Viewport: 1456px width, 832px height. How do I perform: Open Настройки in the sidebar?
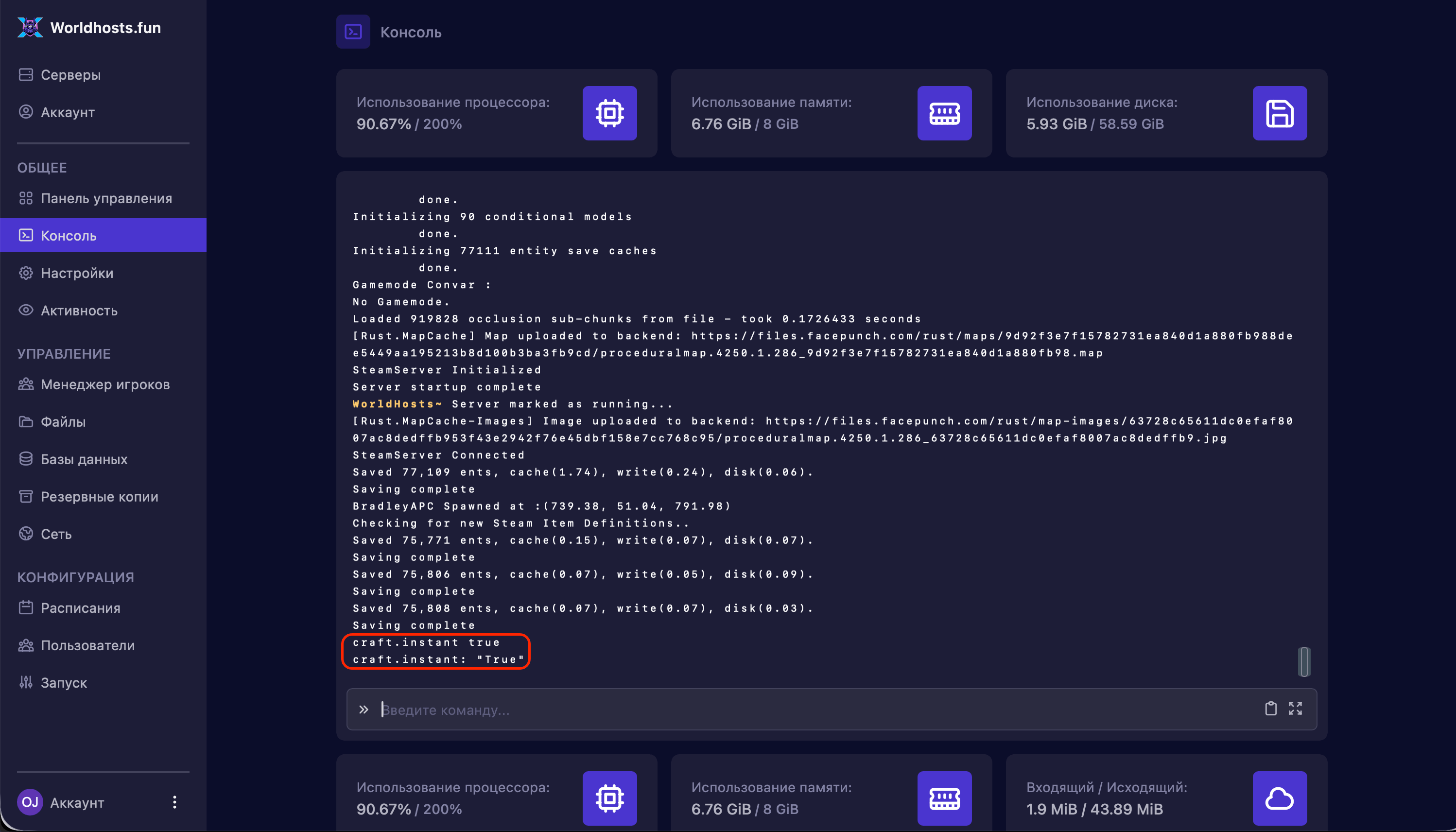pos(103,273)
